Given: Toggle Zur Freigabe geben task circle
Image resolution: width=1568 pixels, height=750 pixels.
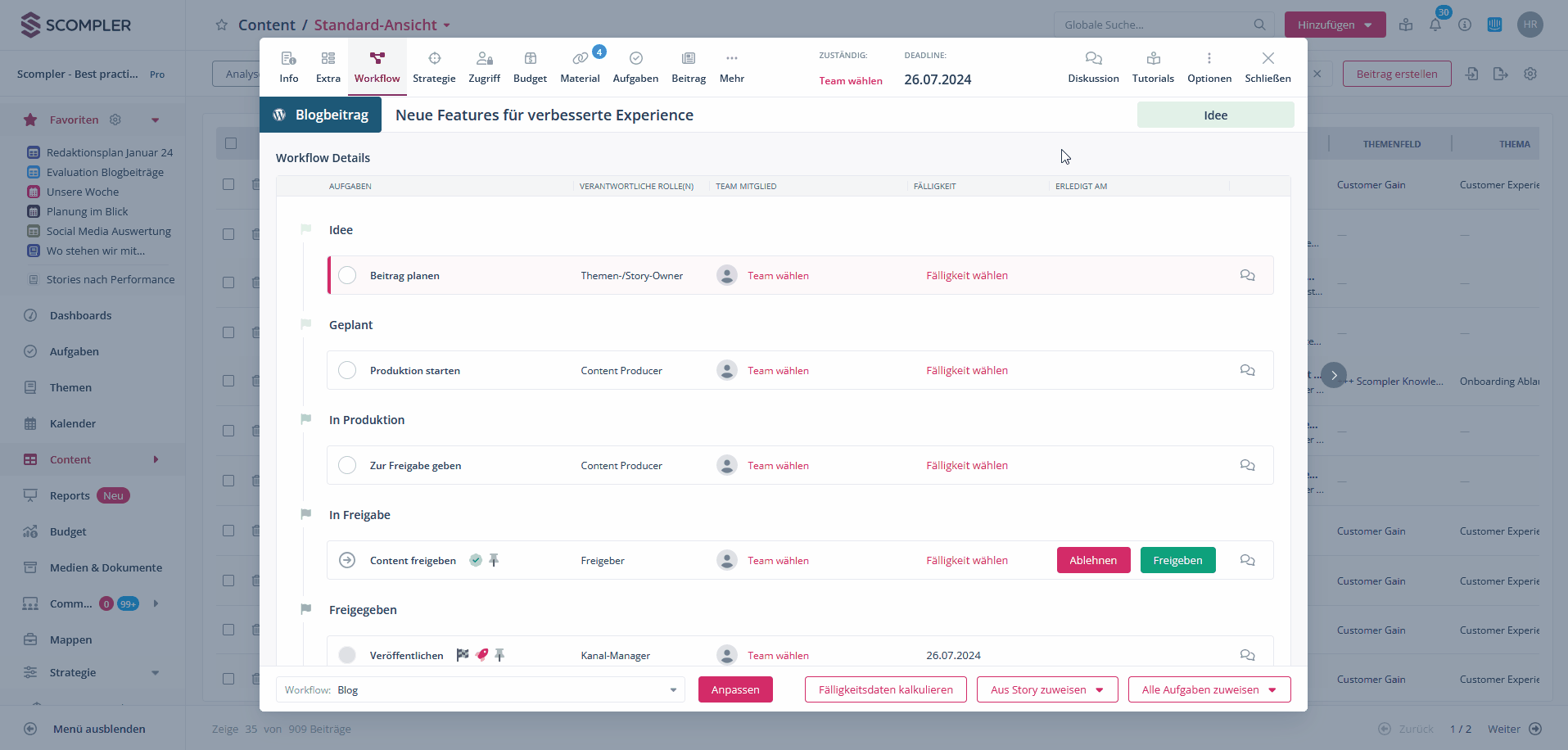Looking at the screenshot, I should click(347, 466).
